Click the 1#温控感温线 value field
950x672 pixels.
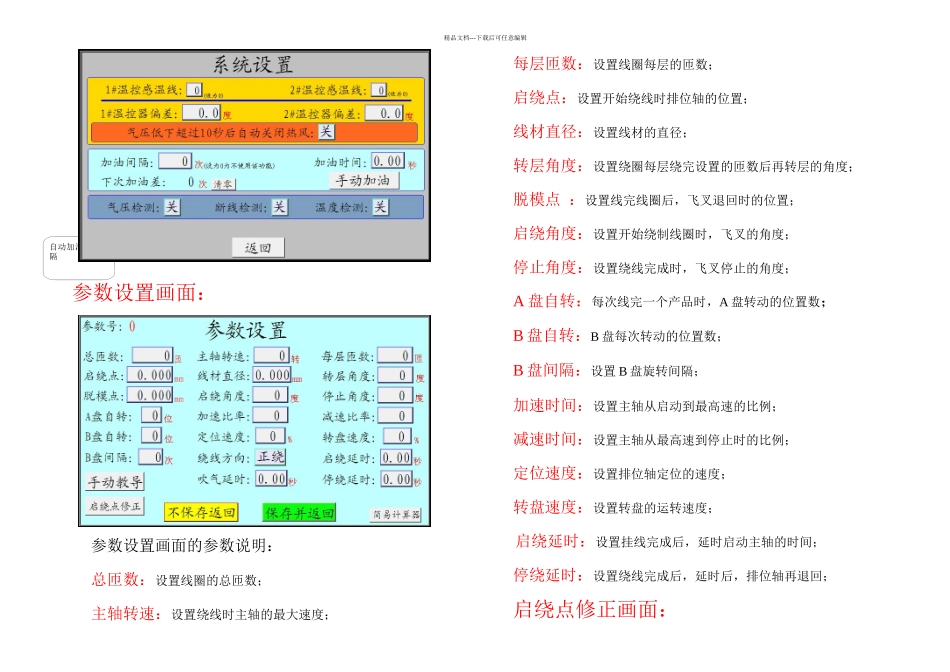pos(194,90)
